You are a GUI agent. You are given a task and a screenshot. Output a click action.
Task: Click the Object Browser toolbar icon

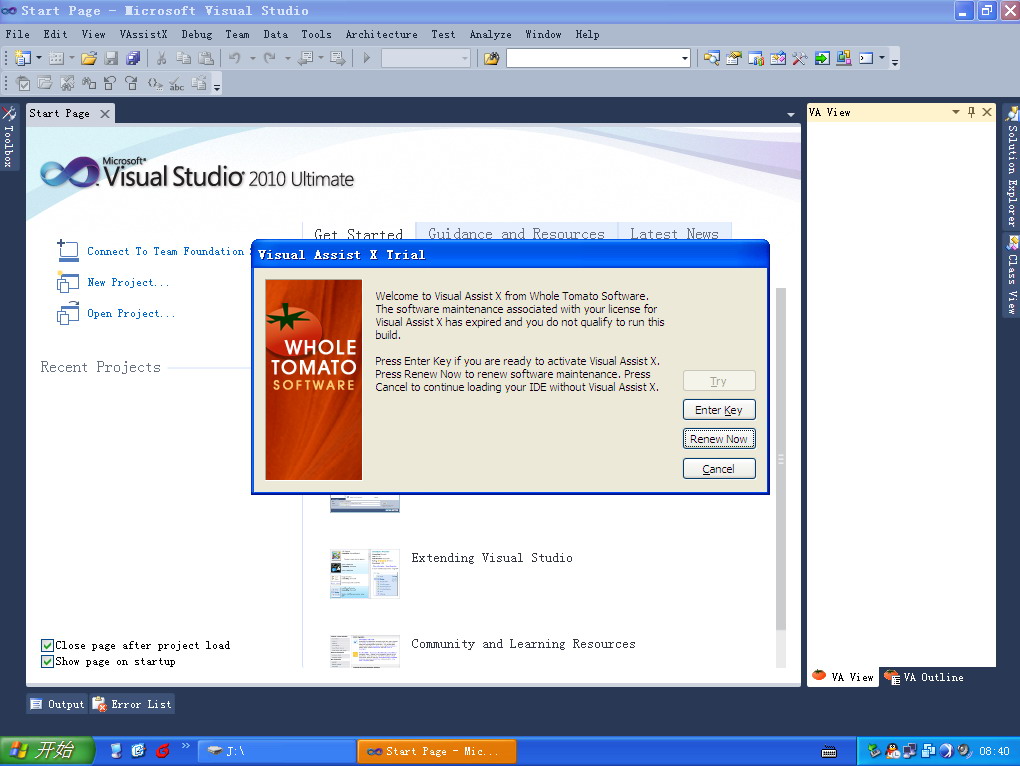point(778,59)
